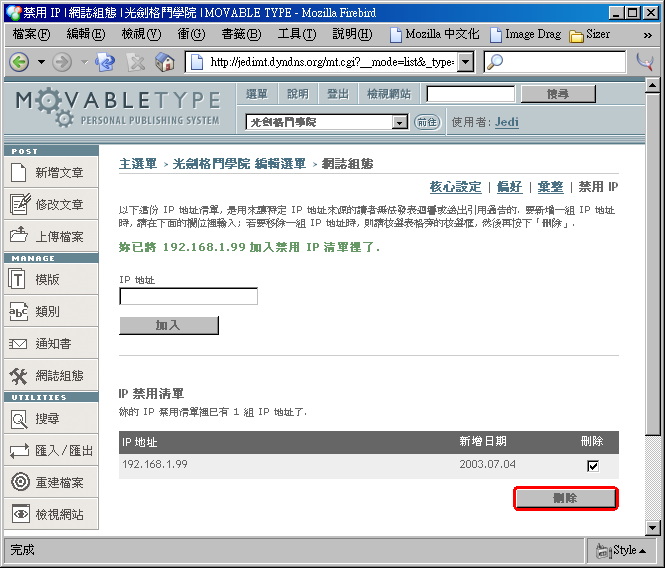Click the scrollbar down arrow
Screen dimensions: 665x568
[652, 528]
